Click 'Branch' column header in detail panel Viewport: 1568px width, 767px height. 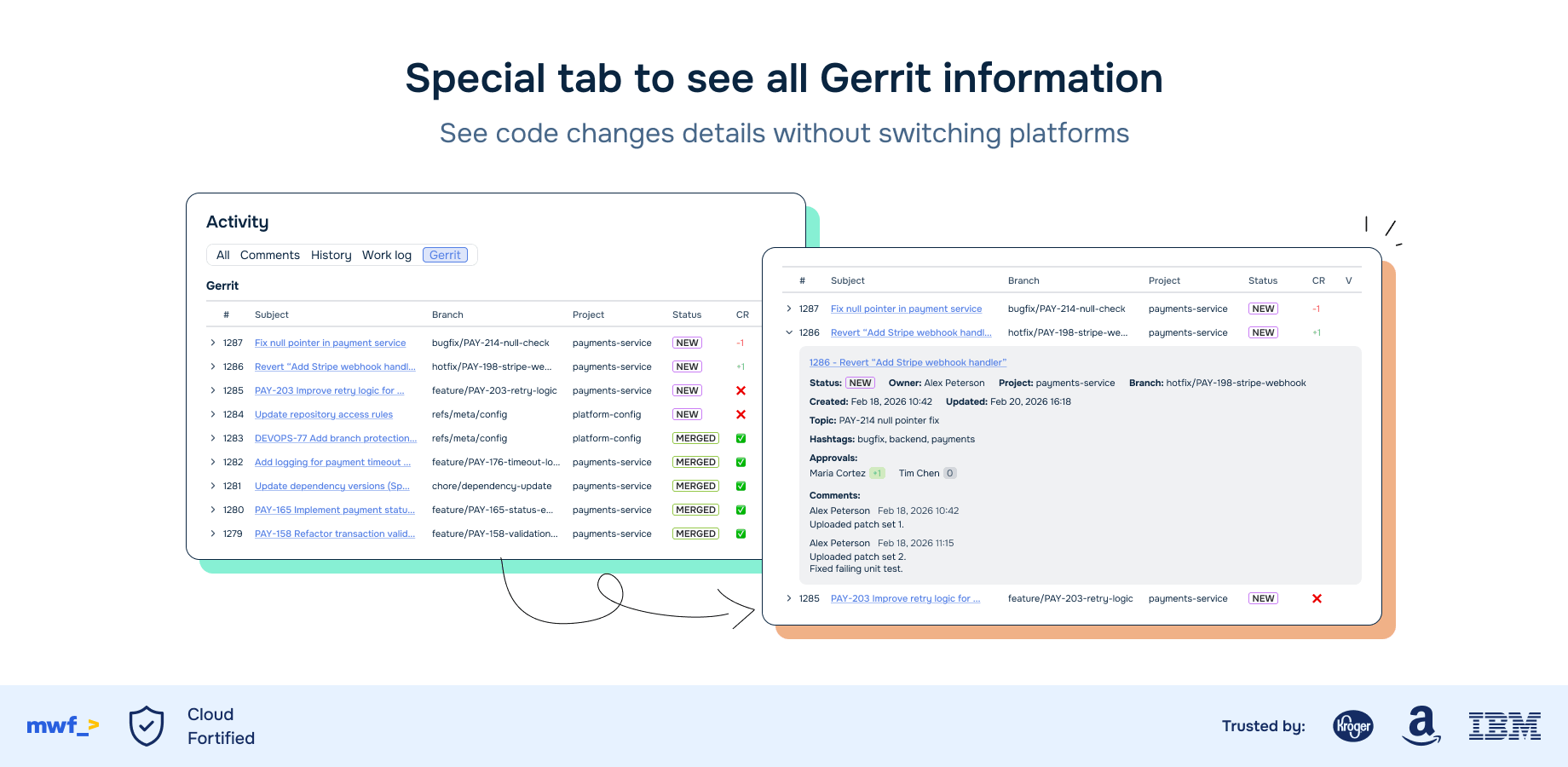(1023, 280)
